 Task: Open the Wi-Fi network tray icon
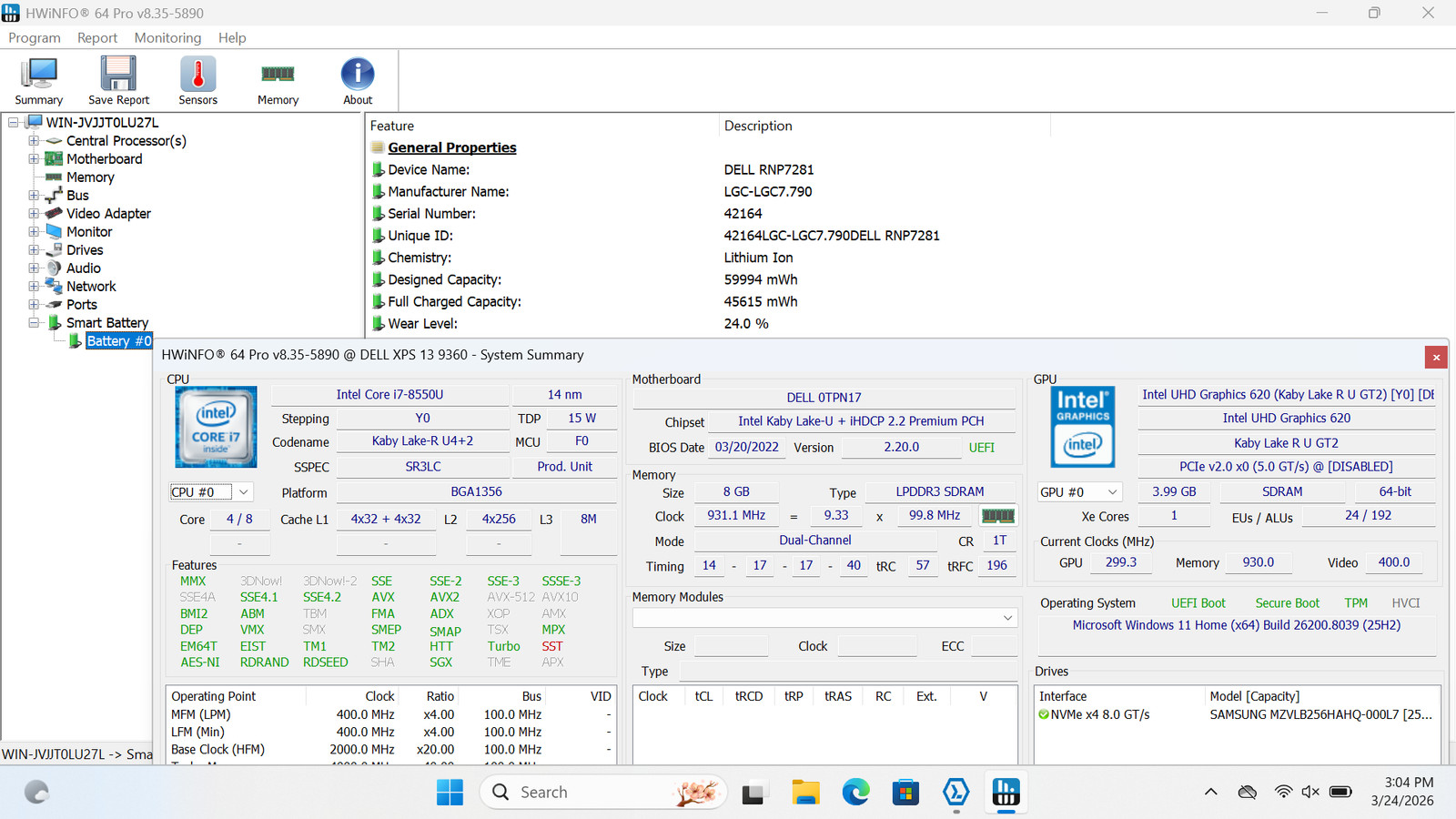click(x=1283, y=792)
